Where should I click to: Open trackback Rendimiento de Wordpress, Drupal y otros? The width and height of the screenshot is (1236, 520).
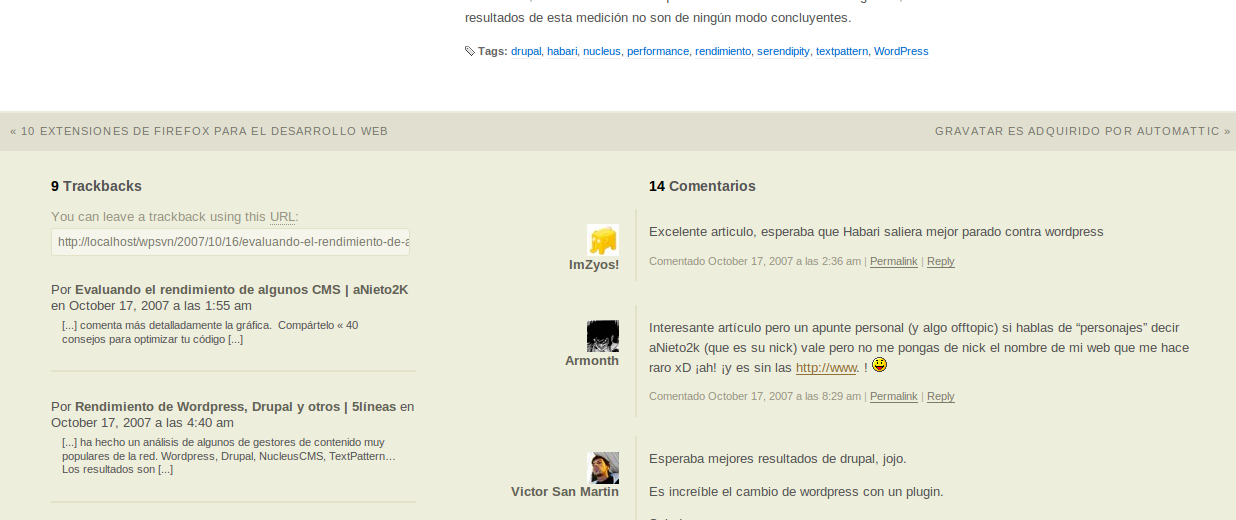coord(235,406)
